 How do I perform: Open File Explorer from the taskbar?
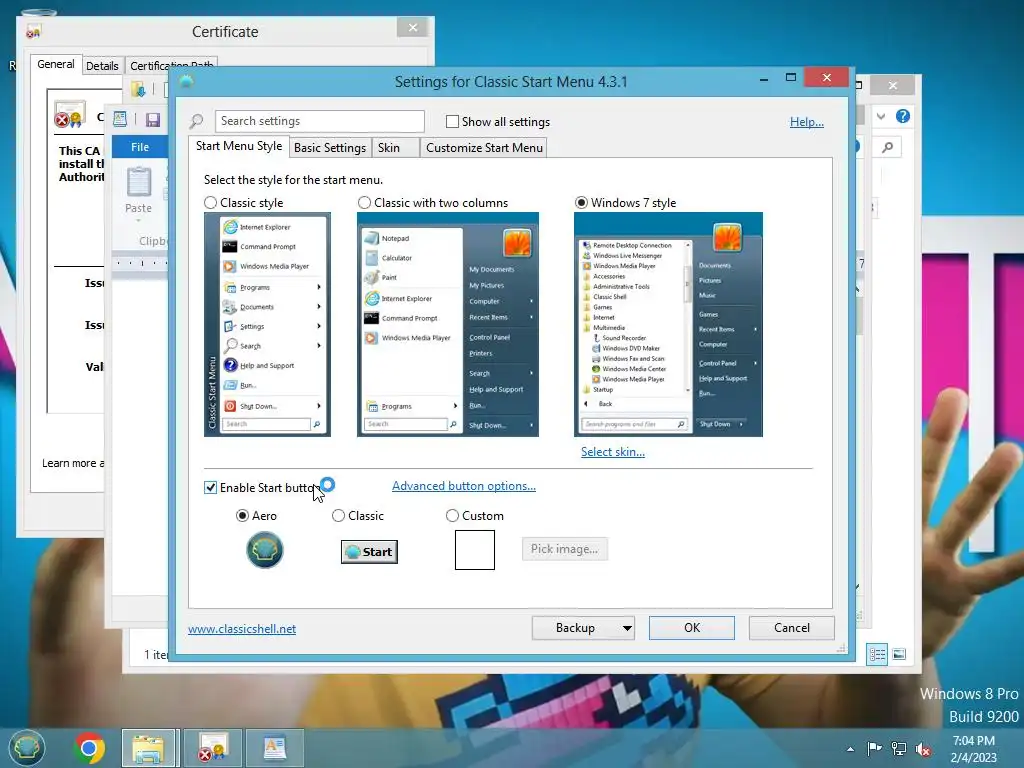tap(149, 748)
